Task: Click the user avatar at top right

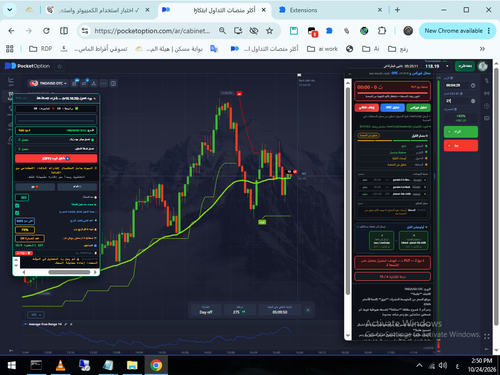Action: tap(483, 66)
